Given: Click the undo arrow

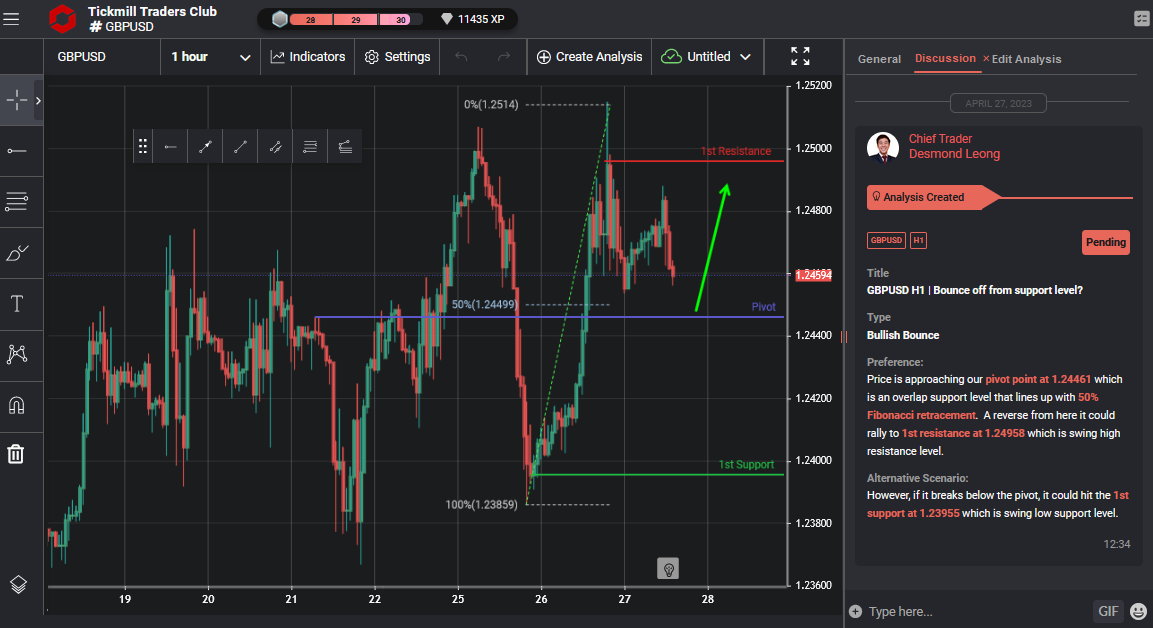Looking at the screenshot, I should point(461,57).
